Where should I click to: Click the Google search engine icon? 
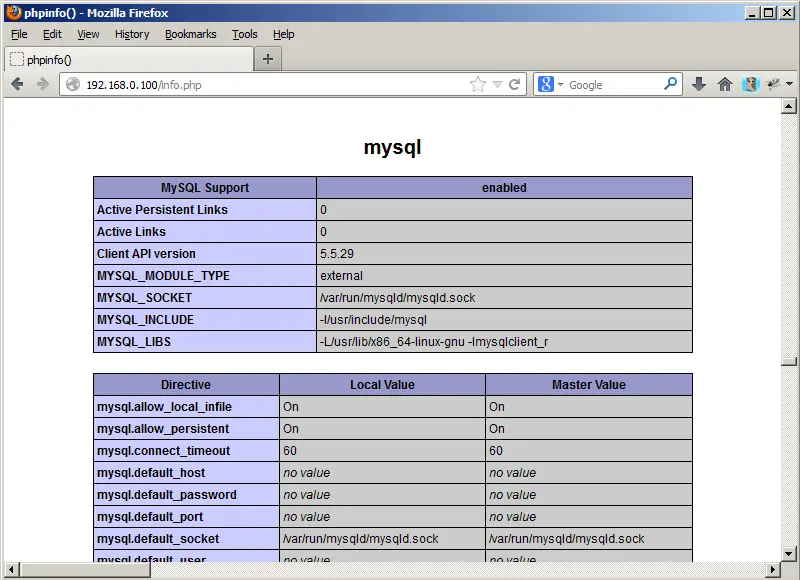545,84
